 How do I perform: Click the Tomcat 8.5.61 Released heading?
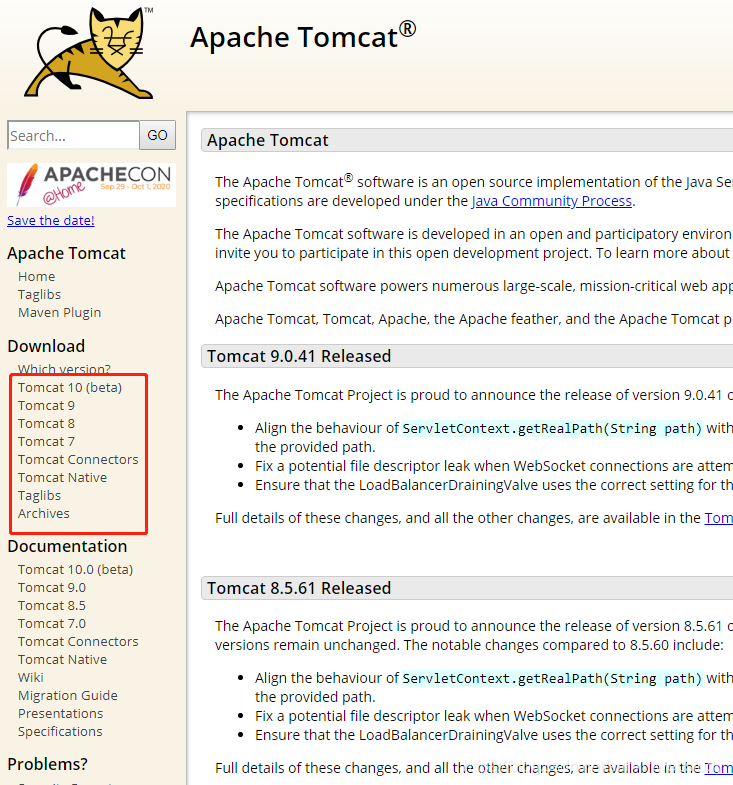(299, 588)
